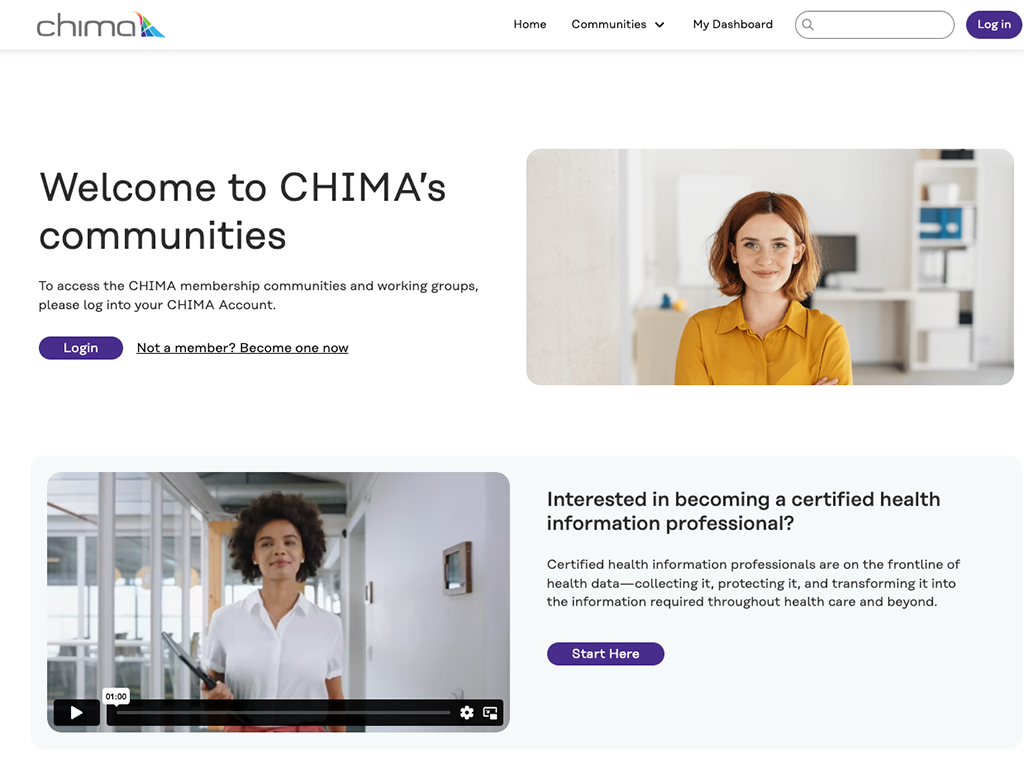The image size is (1024, 768).
Task: Click the video thumbnail of woman walking
Action: (x=278, y=588)
